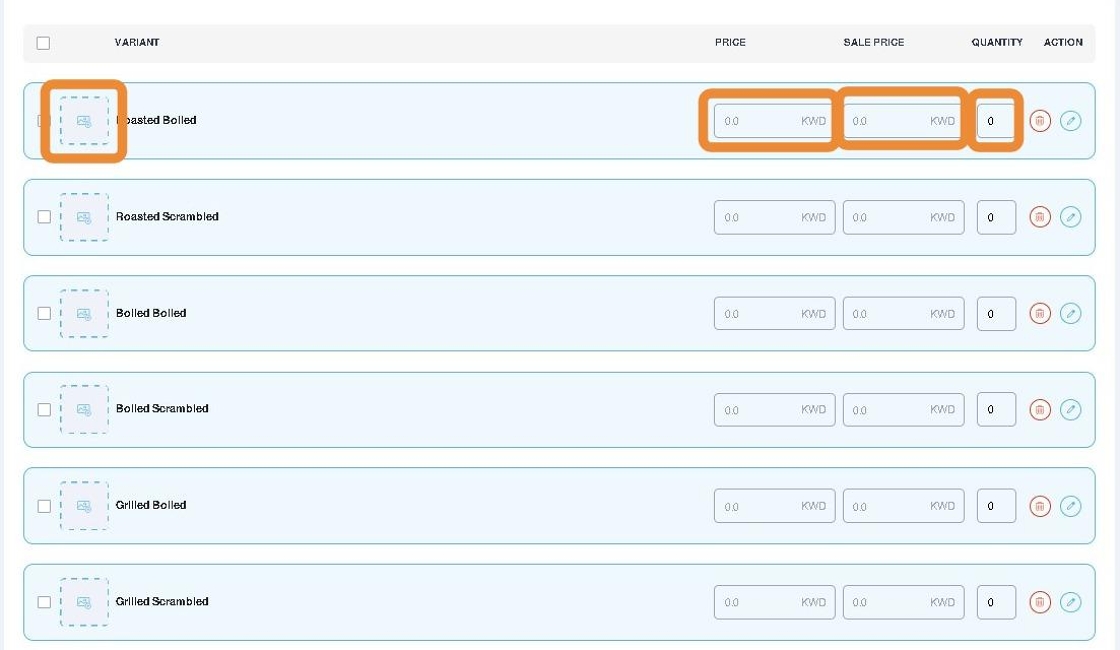The height and width of the screenshot is (650, 1120).
Task: Delete the Grilled Scrambled variant
Action: point(1040,602)
